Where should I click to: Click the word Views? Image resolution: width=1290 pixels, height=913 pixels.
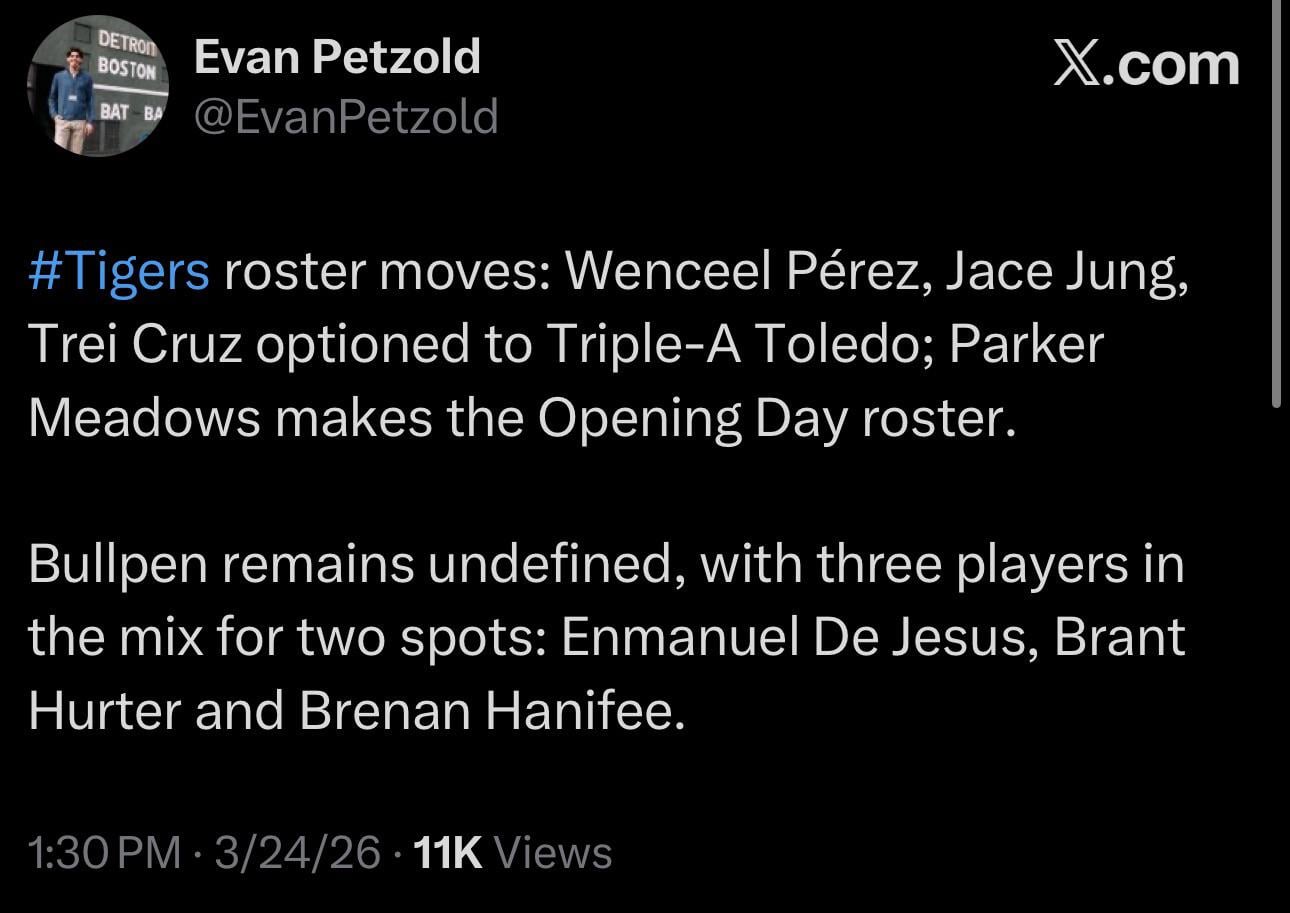pos(554,854)
